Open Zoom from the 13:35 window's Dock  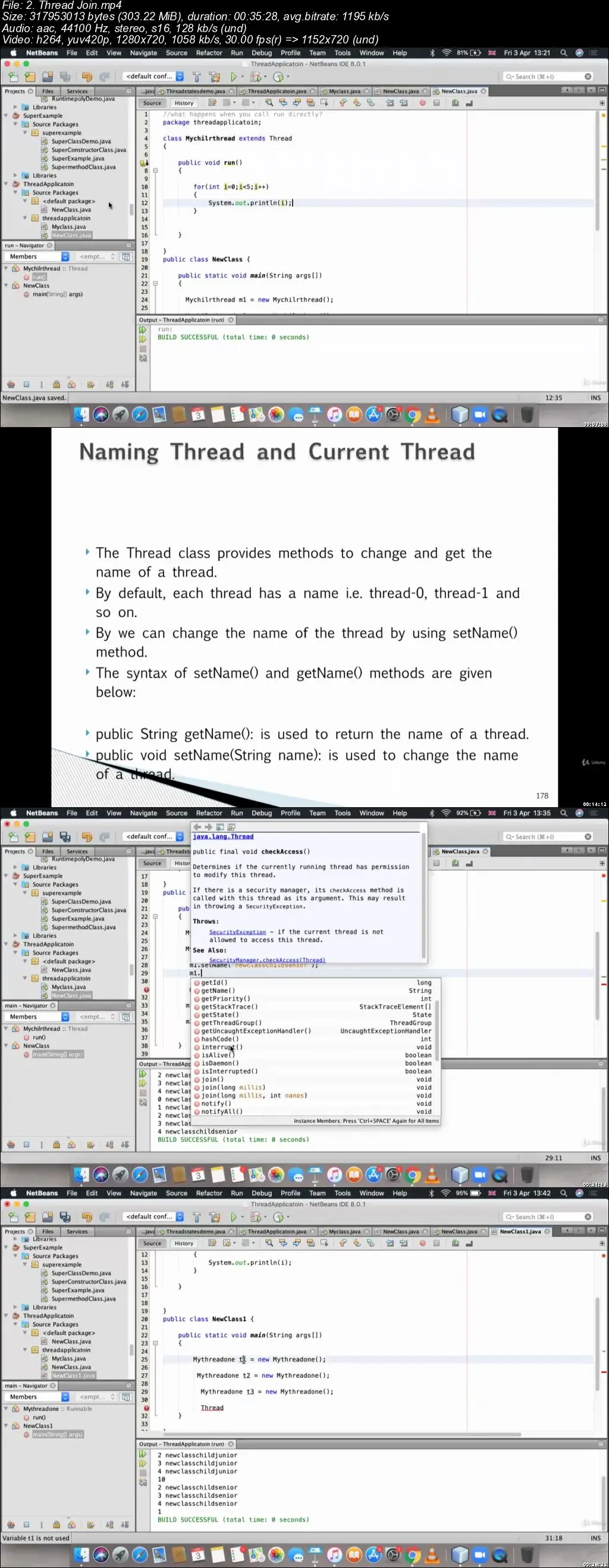click(479, 1175)
